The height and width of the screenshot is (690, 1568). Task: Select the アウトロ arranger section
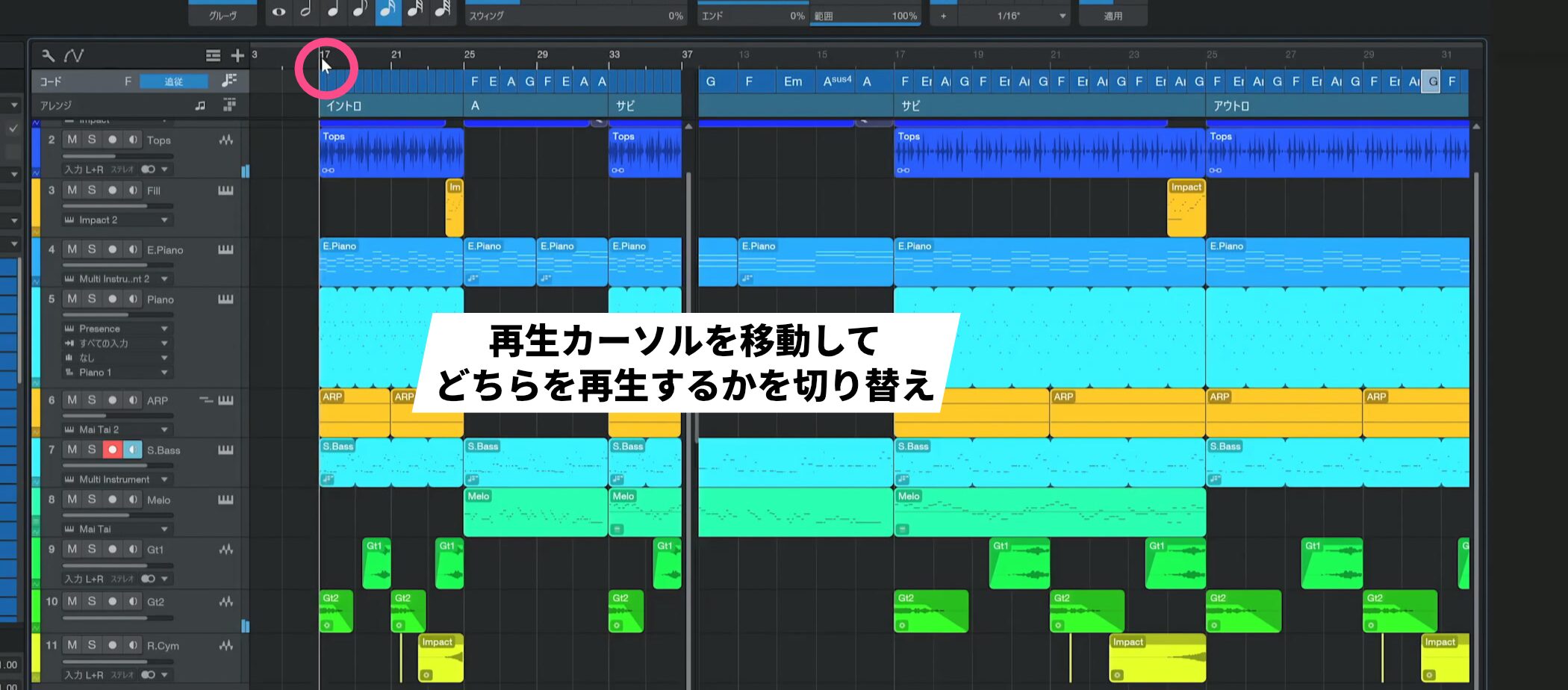(x=1336, y=106)
